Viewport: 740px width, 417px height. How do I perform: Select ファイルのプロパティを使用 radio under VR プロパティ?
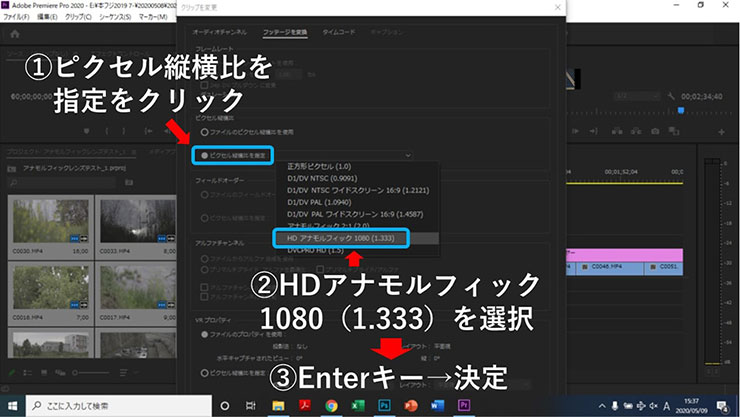click(204, 334)
